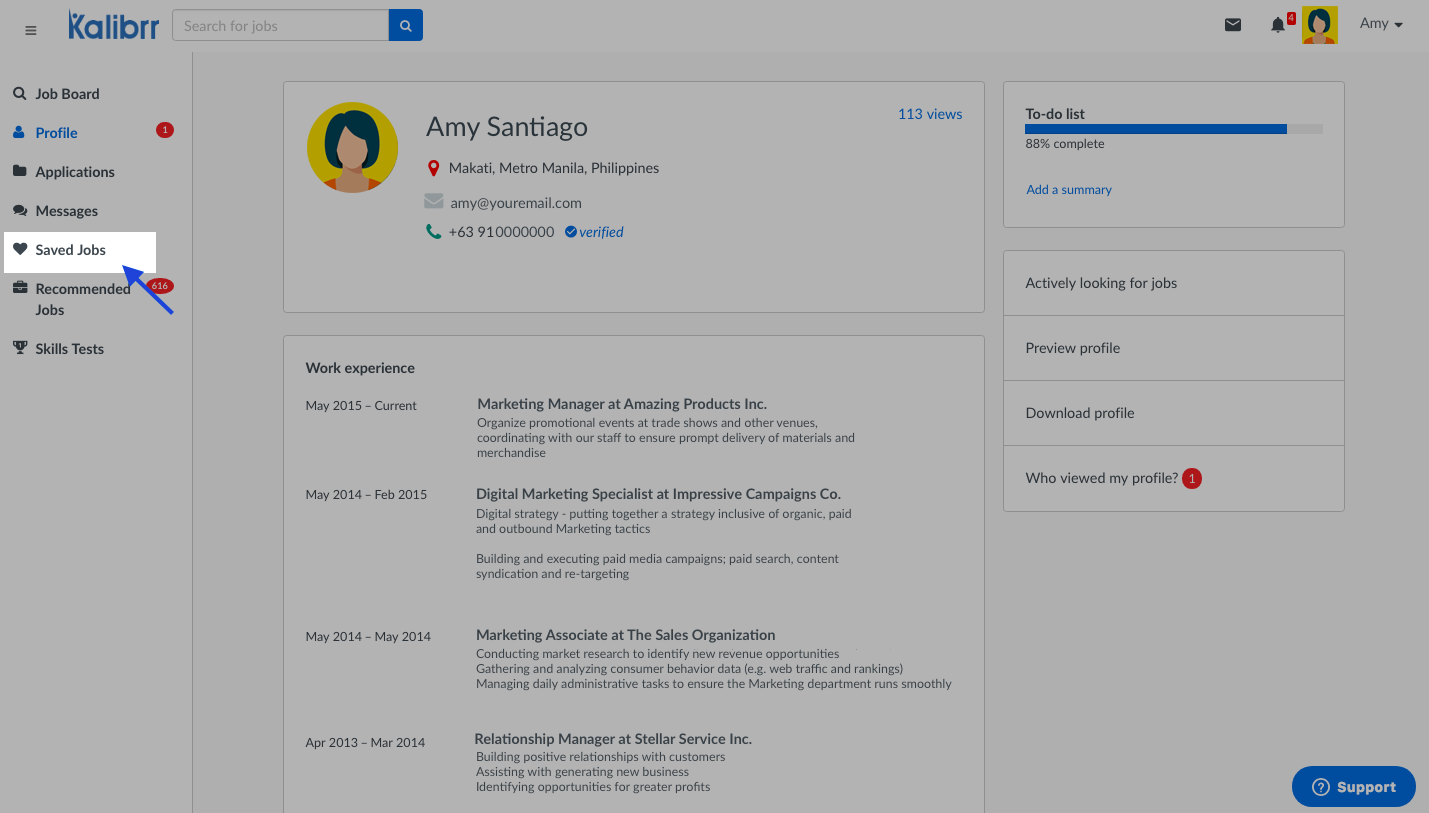Open Job Board in sidebar
Image resolution: width=1429 pixels, height=813 pixels.
(67, 94)
